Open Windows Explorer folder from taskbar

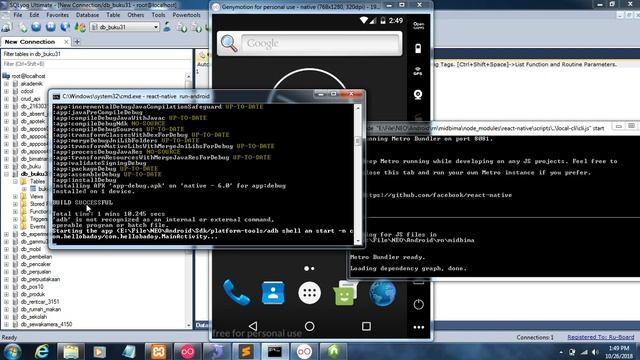tap(71, 352)
